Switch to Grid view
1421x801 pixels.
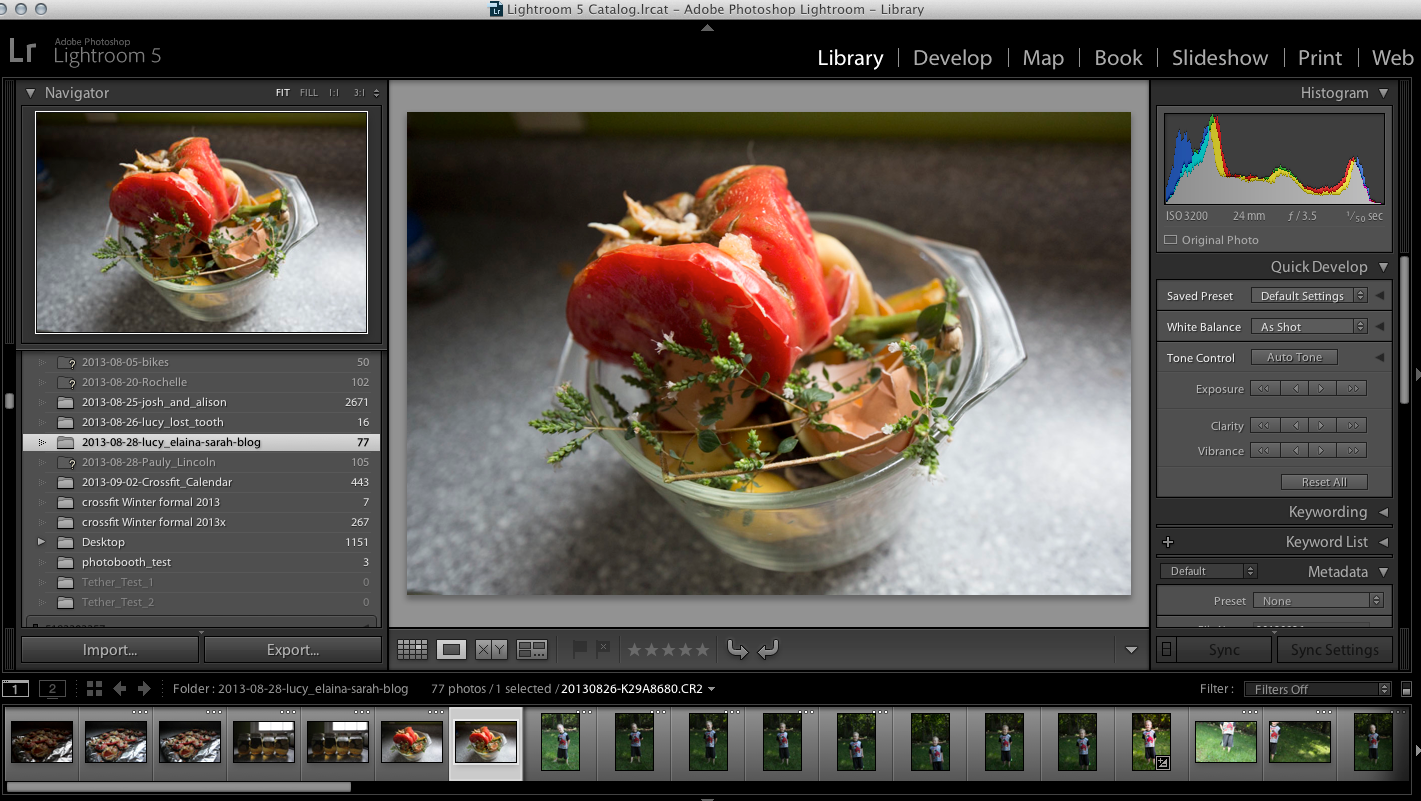point(412,650)
